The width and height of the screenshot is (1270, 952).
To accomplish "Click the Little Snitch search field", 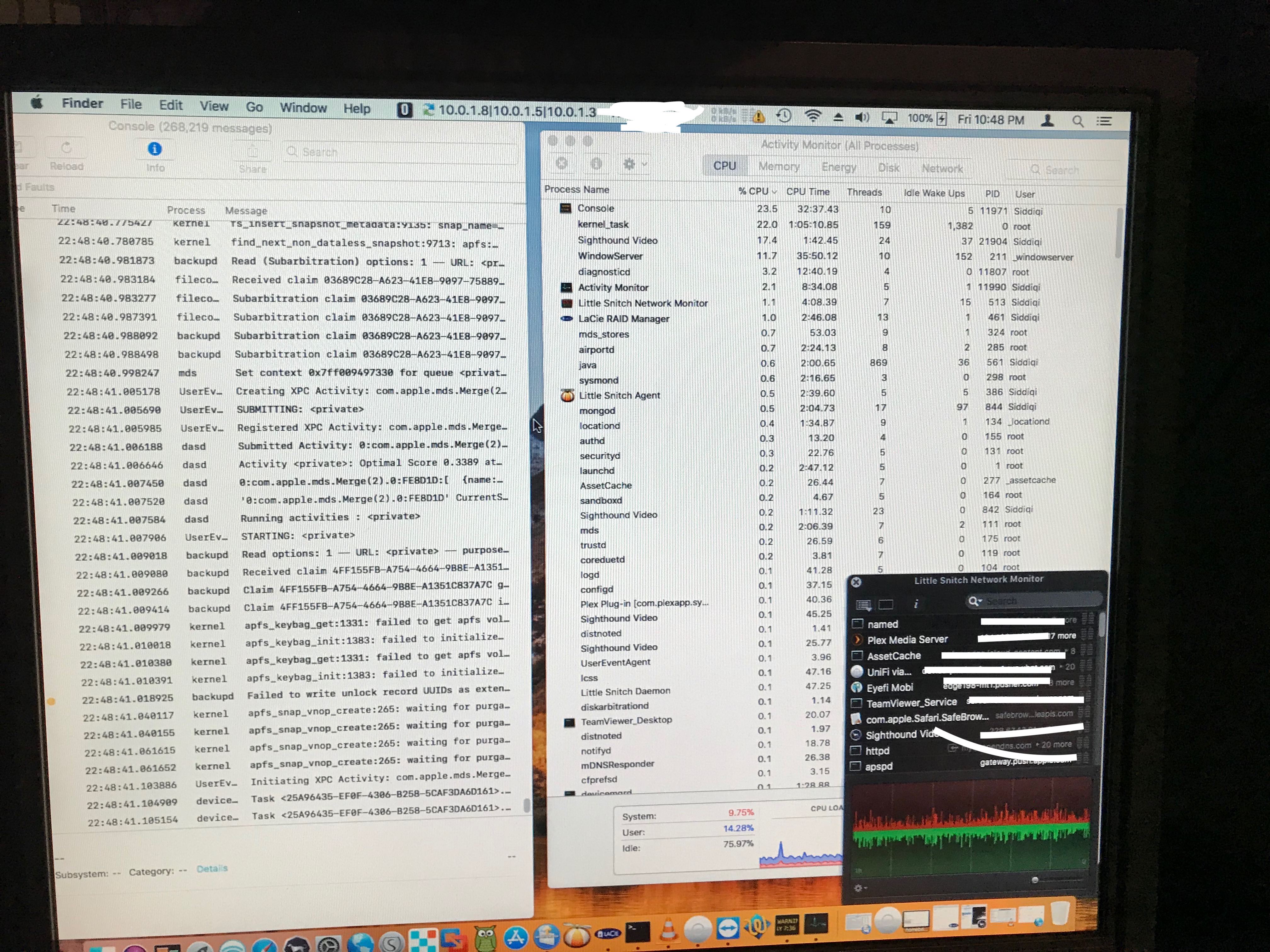I will tap(1033, 601).
